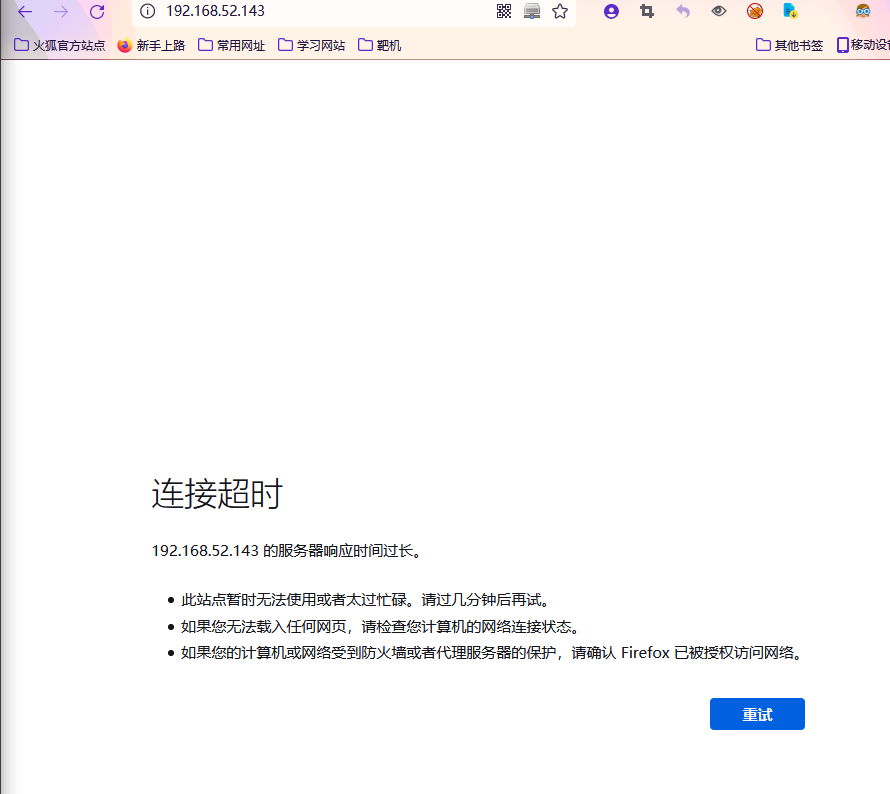Click the bullet about 检查您计算机的网络连接状态
Screen dimensions: 890x794
point(380,627)
